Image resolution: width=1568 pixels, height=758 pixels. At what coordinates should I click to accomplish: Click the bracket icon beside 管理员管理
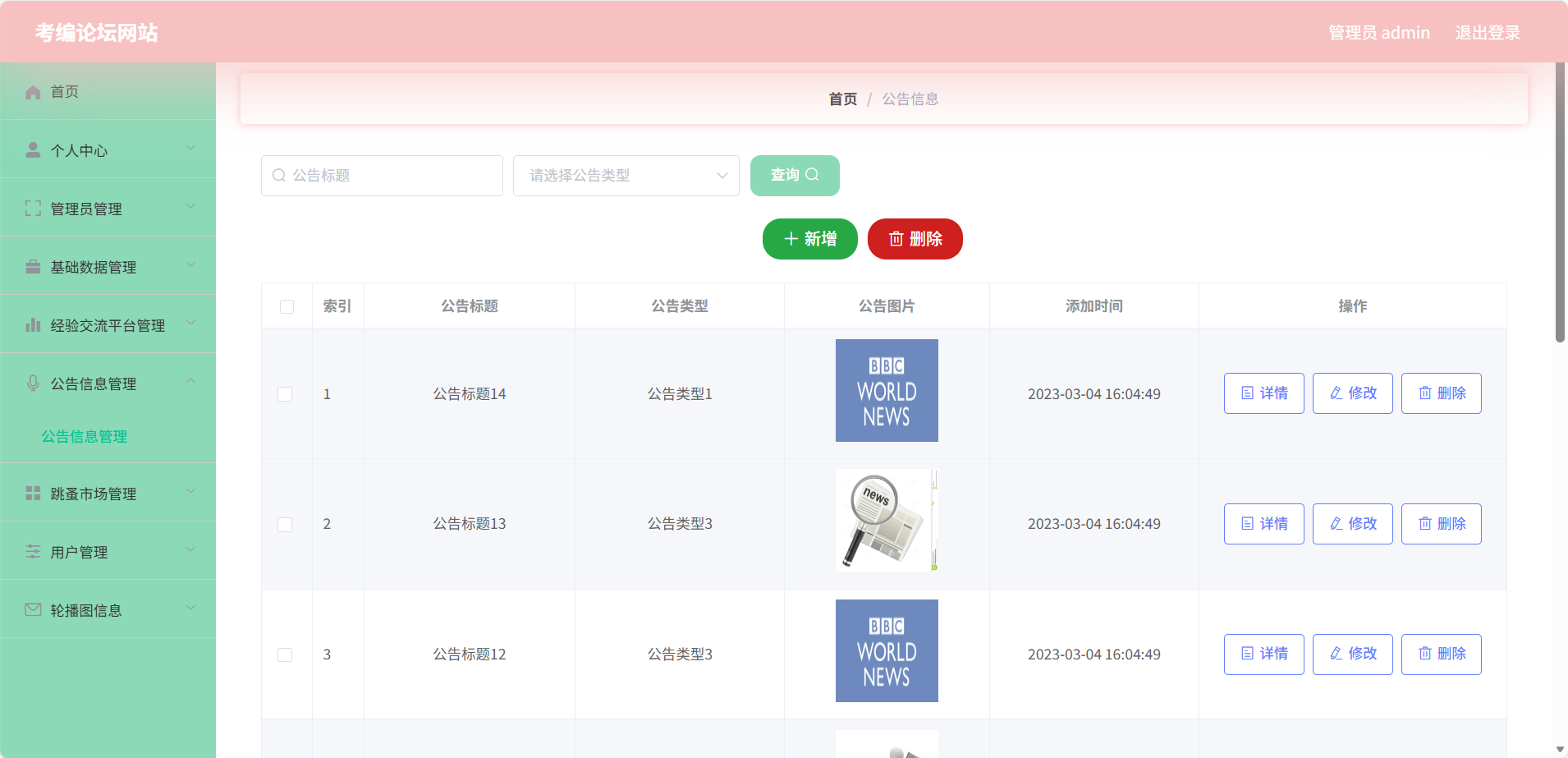(33, 209)
